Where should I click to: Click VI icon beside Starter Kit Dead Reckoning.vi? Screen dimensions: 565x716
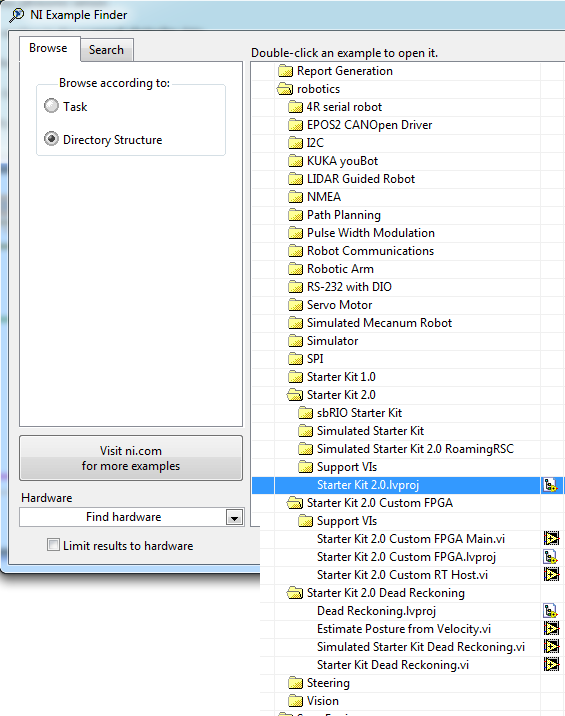pos(551,664)
